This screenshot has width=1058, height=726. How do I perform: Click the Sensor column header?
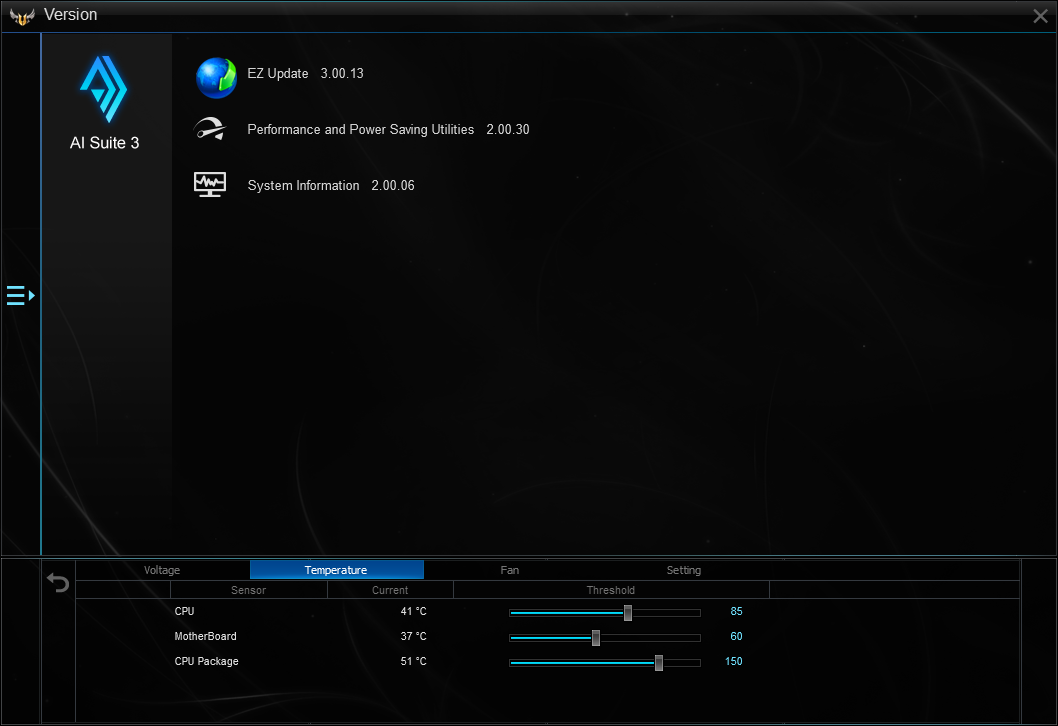click(248, 590)
